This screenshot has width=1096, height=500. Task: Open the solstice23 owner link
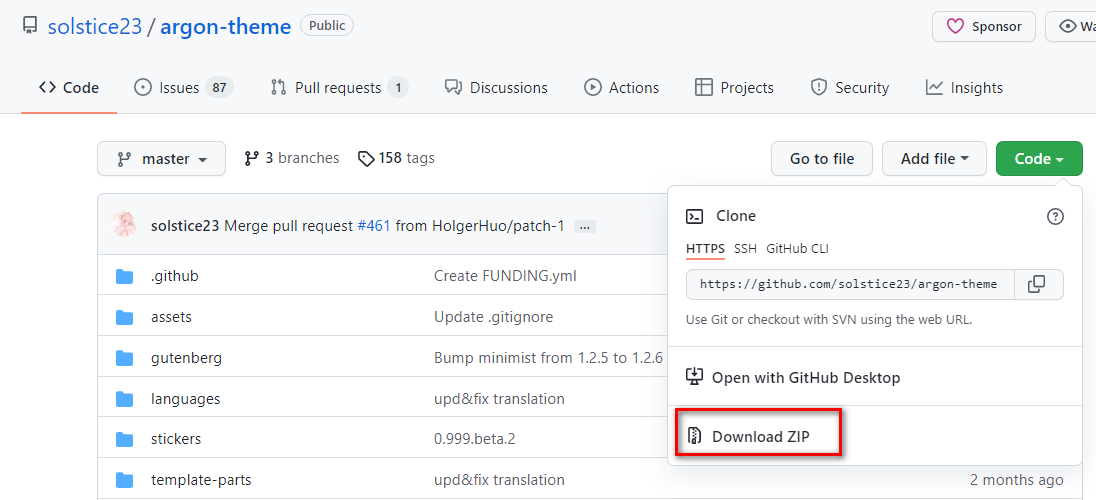[94, 27]
